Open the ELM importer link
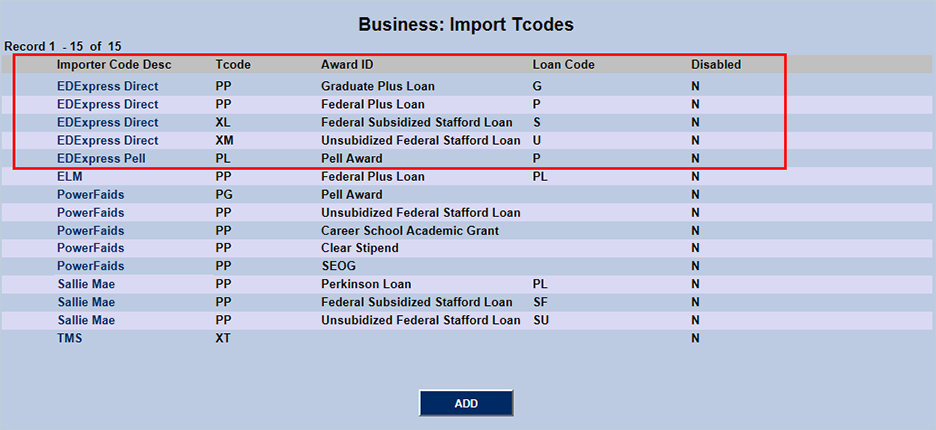The width and height of the screenshot is (936, 430). 69,176
